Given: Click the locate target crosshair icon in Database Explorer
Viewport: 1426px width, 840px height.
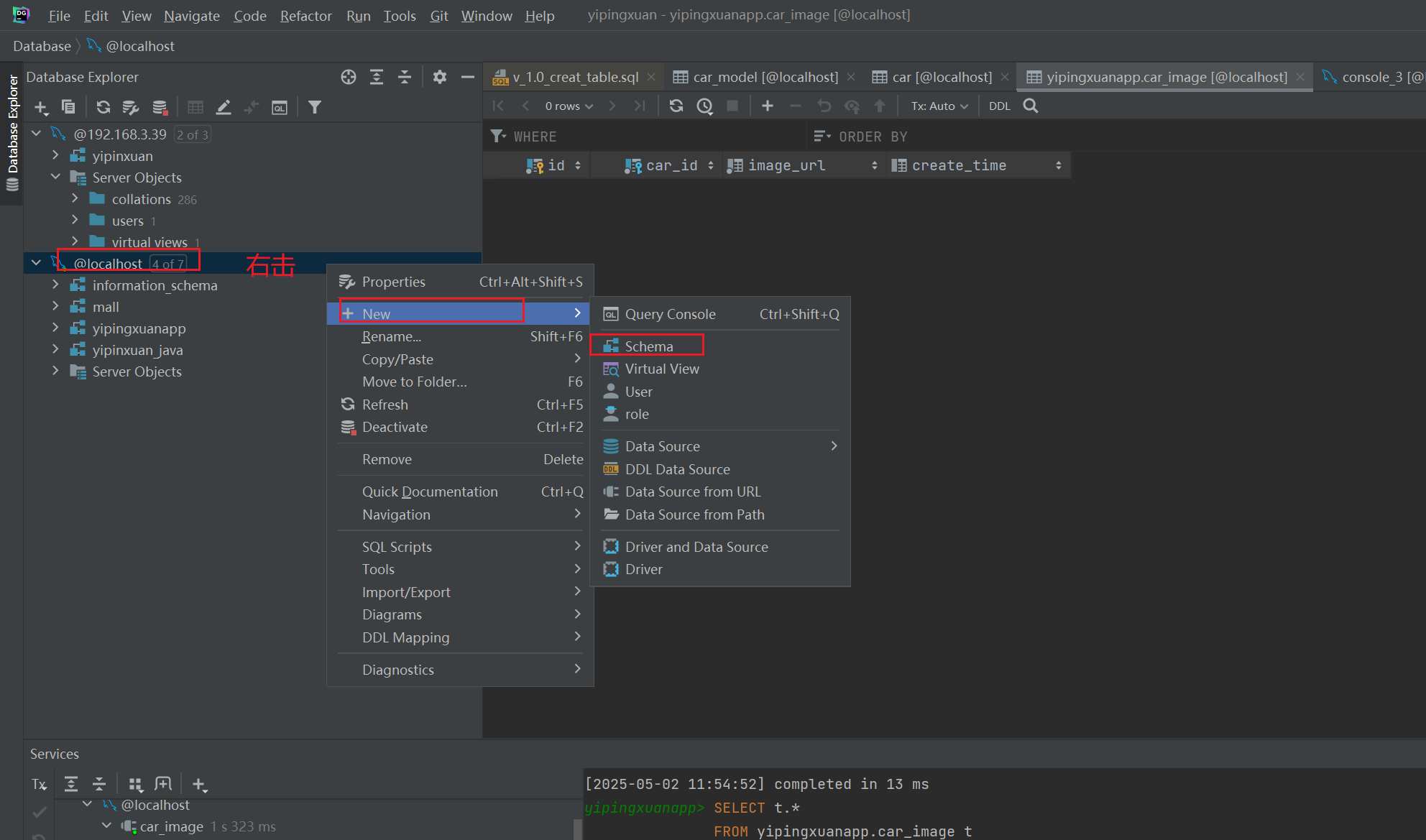Looking at the screenshot, I should coord(349,77).
